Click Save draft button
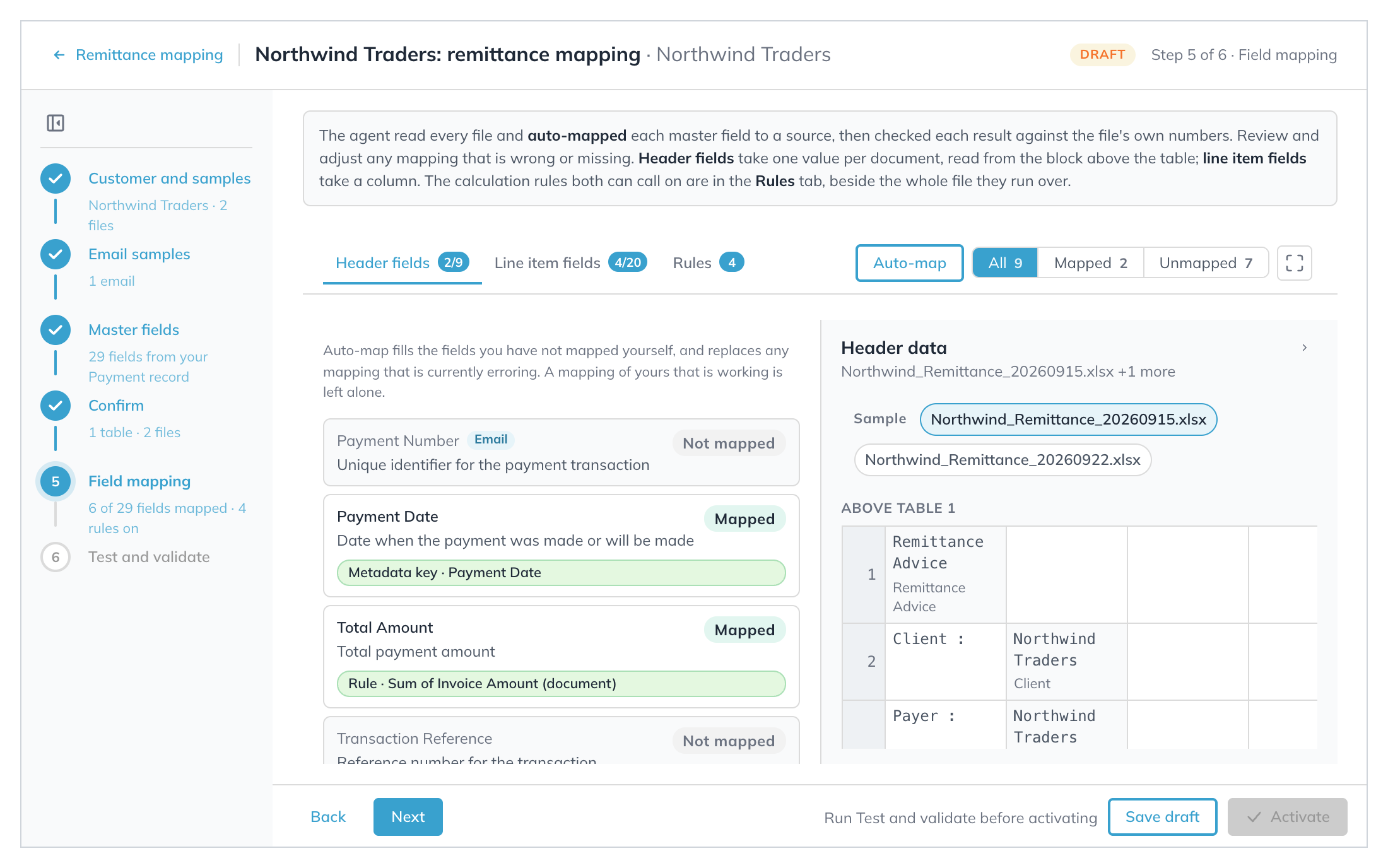The image size is (1388, 868). [x=1162, y=817]
